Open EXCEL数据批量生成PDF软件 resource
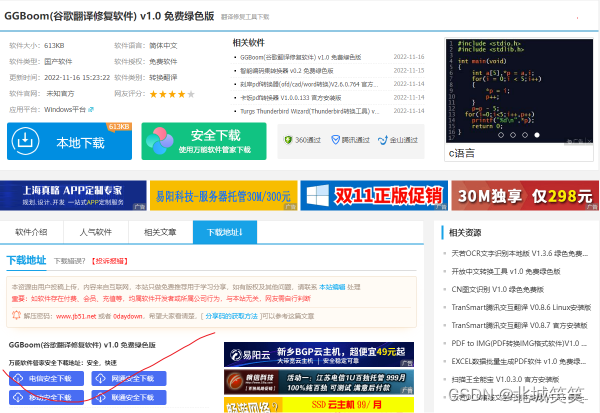 click(519, 361)
